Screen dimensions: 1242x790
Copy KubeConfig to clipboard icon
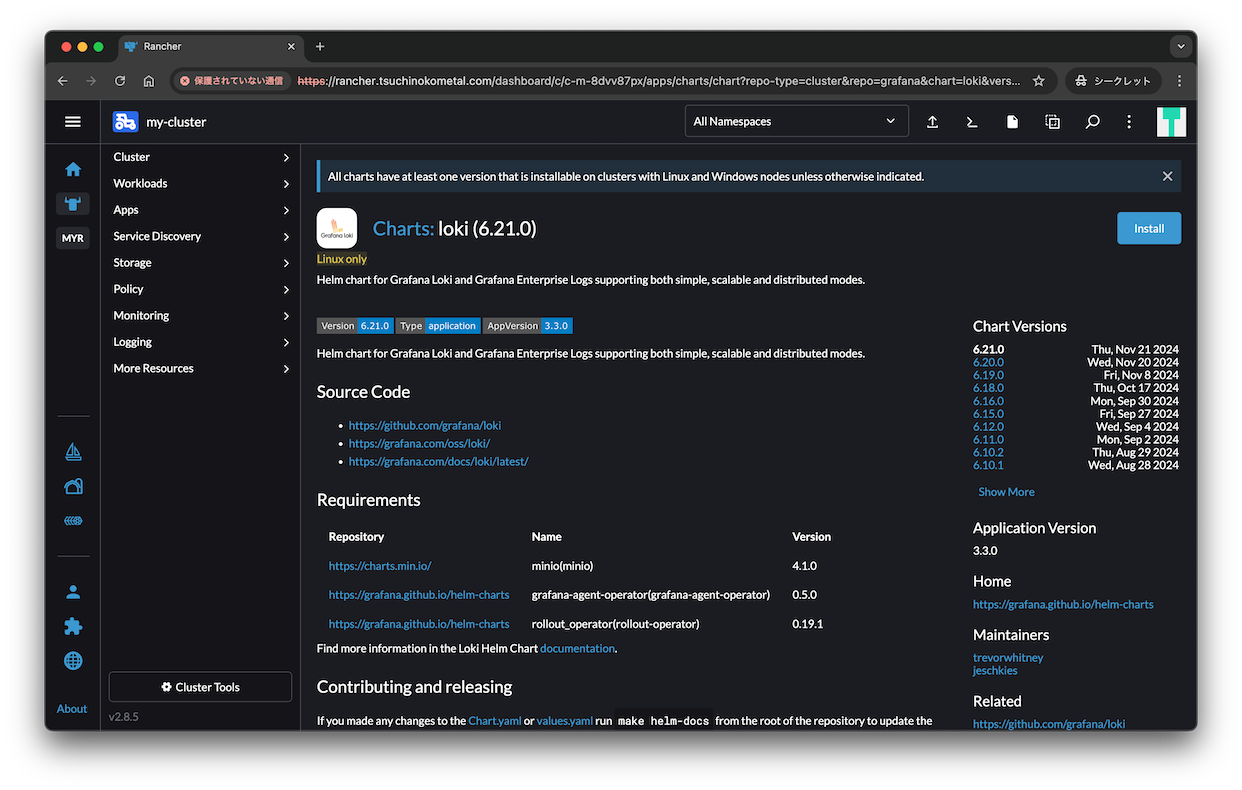coord(1052,122)
